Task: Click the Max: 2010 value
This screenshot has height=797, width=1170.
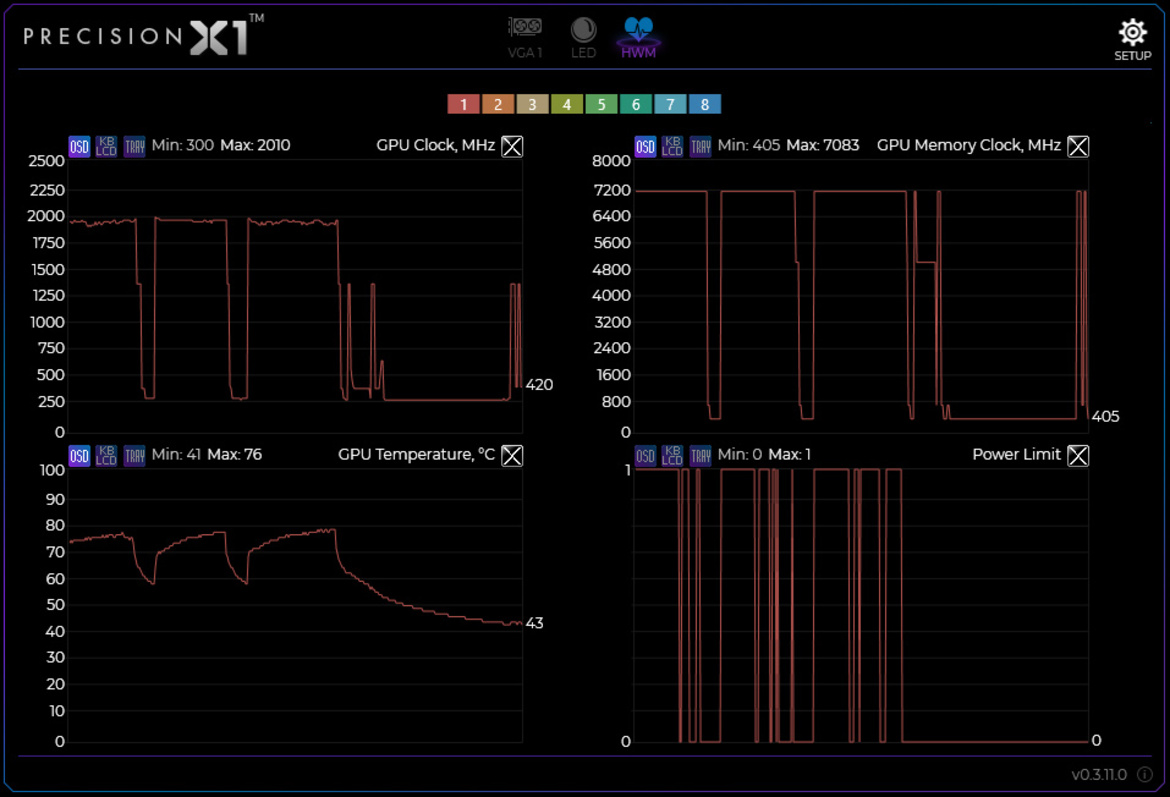Action: coord(255,146)
